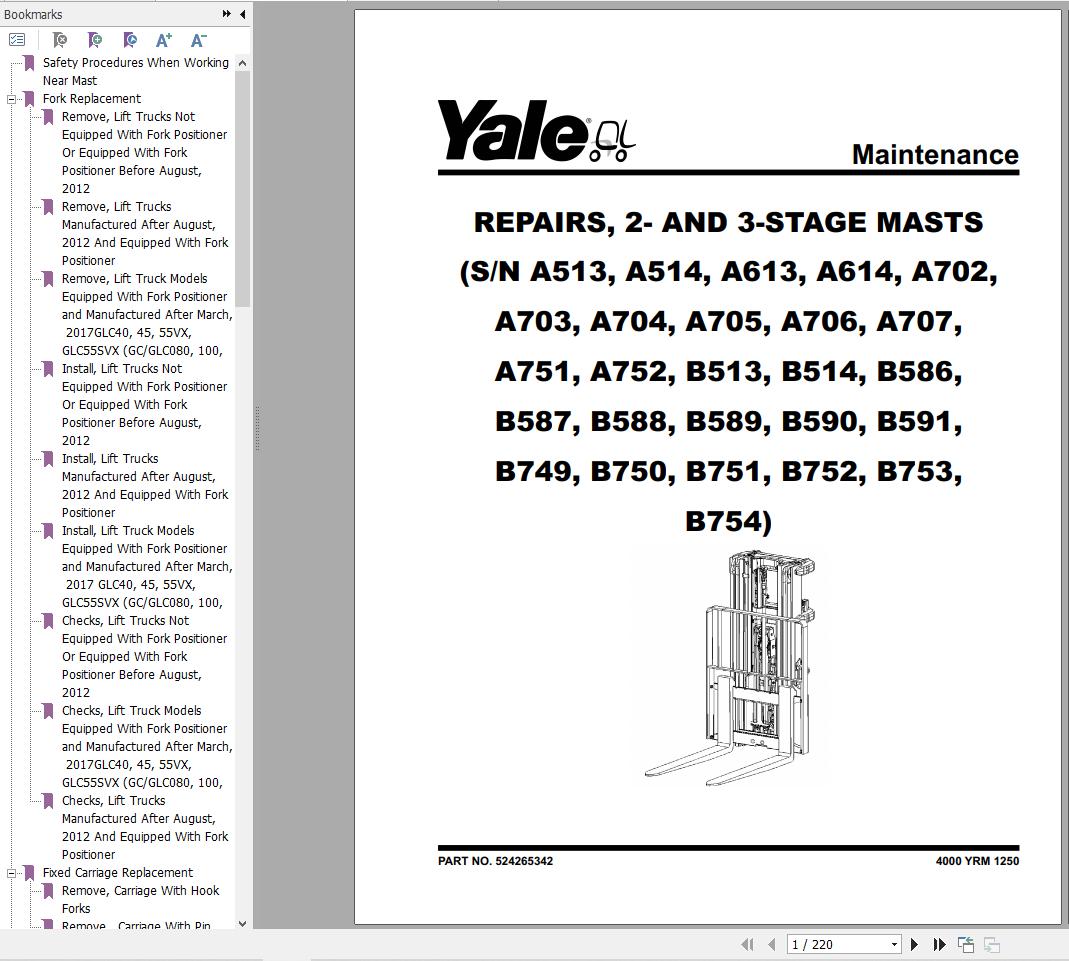Collapse the Fork Replacement bookmark branch
The height and width of the screenshot is (961, 1069).
tap(9, 98)
